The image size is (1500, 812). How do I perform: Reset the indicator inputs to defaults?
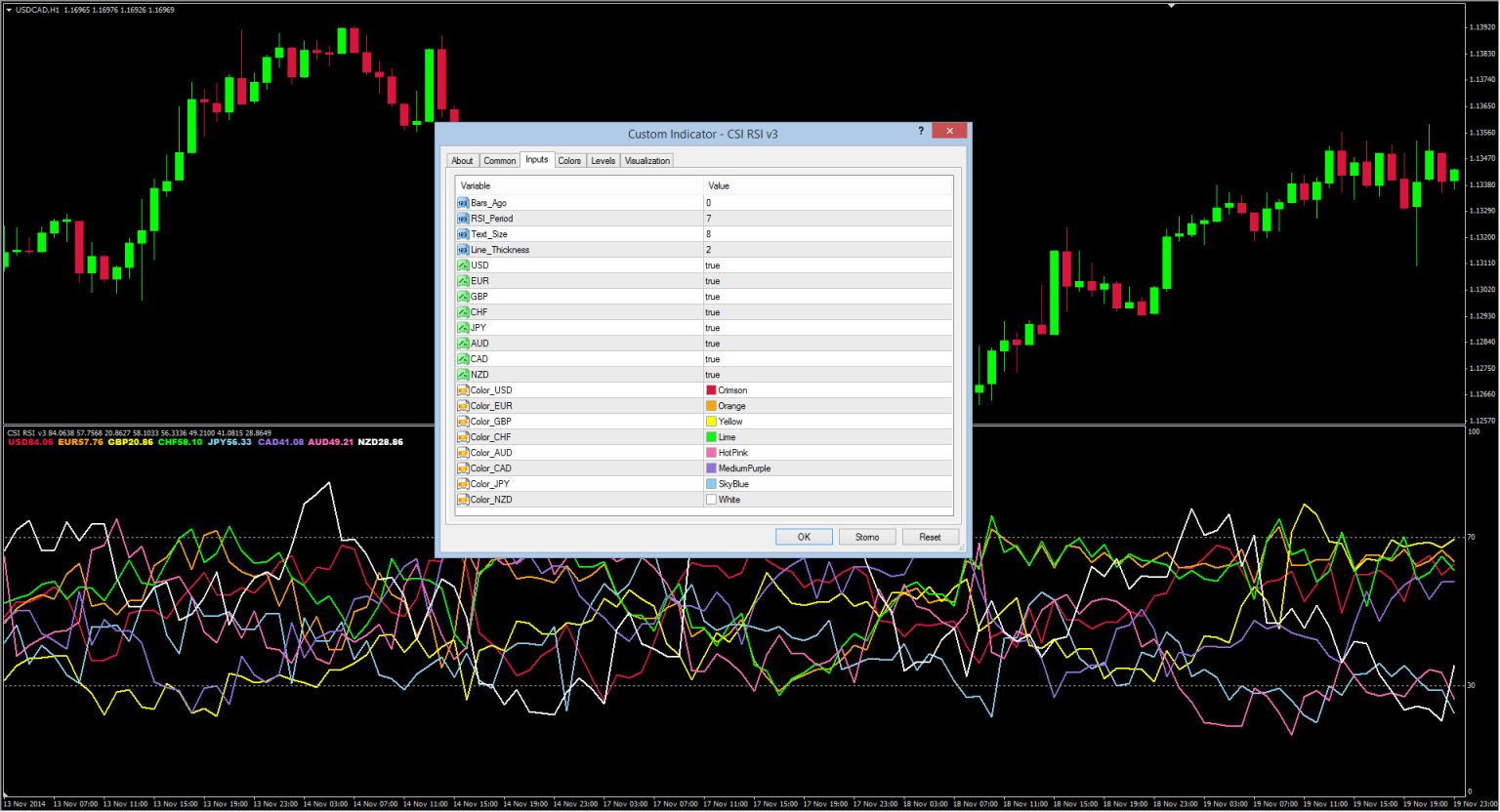coord(929,536)
